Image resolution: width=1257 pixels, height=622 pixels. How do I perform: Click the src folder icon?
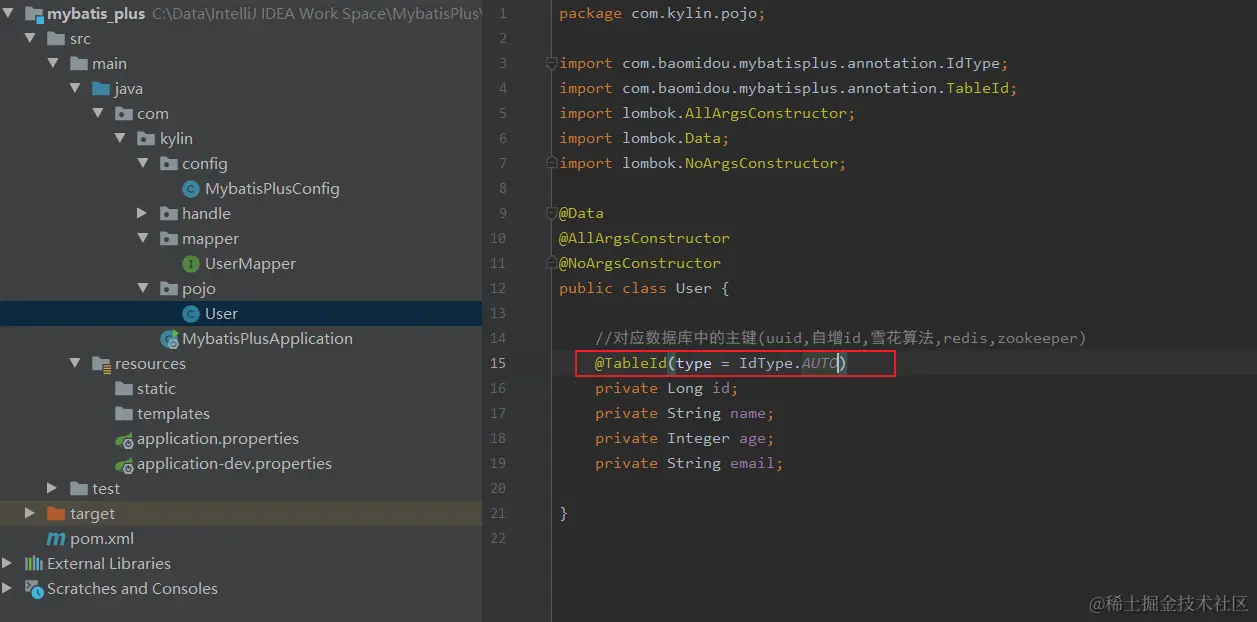(56, 39)
